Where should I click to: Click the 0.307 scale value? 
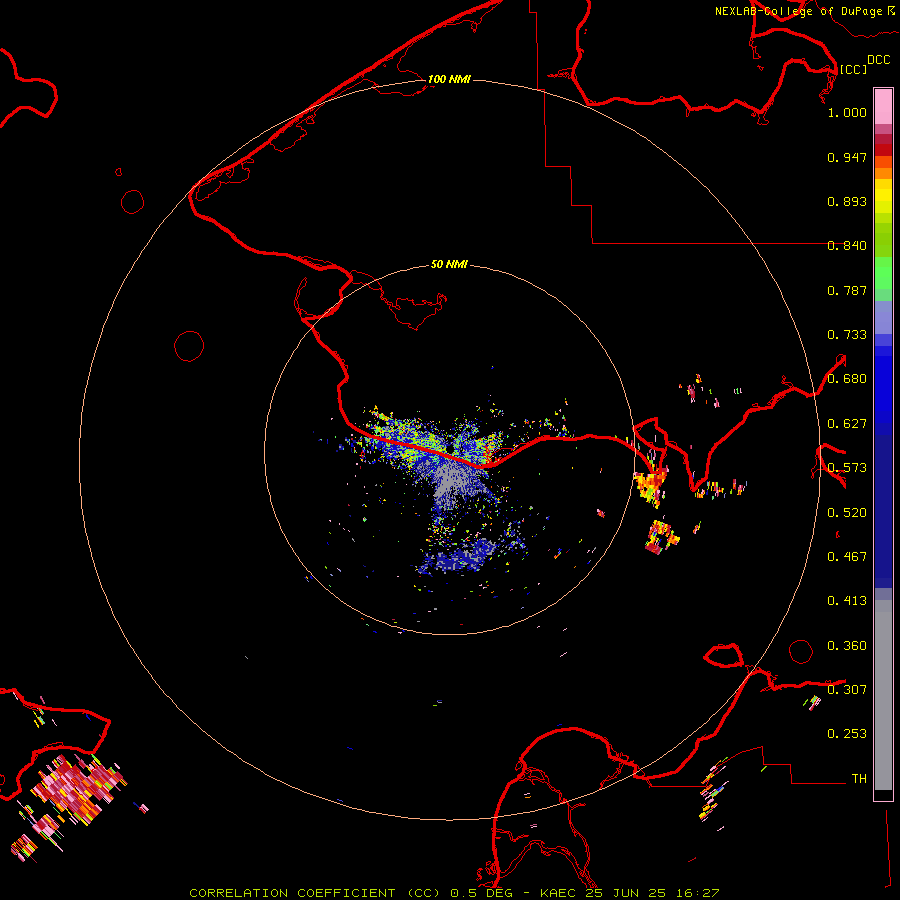[847, 689]
